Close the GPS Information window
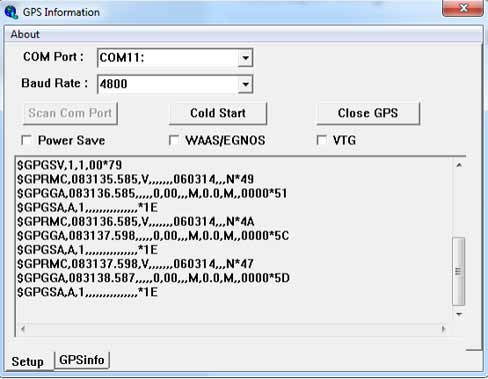 pos(463,8)
